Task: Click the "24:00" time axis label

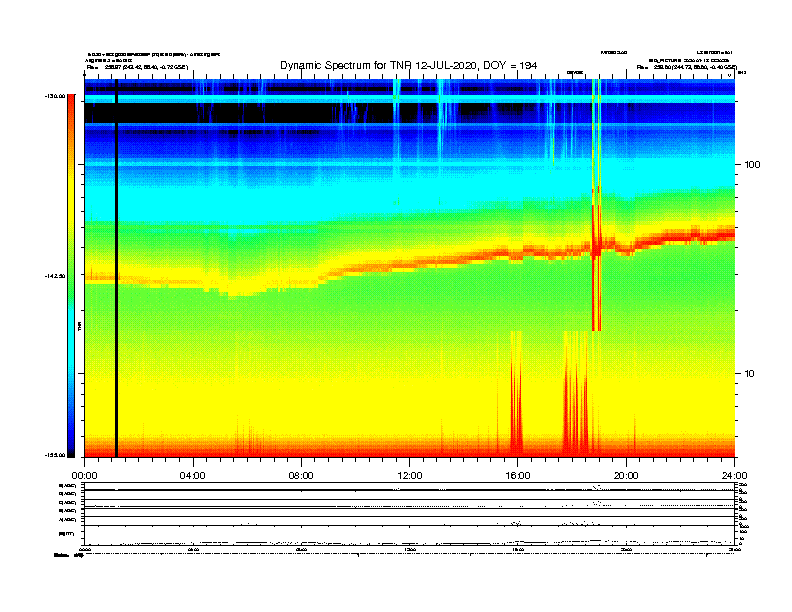Action: [x=734, y=476]
